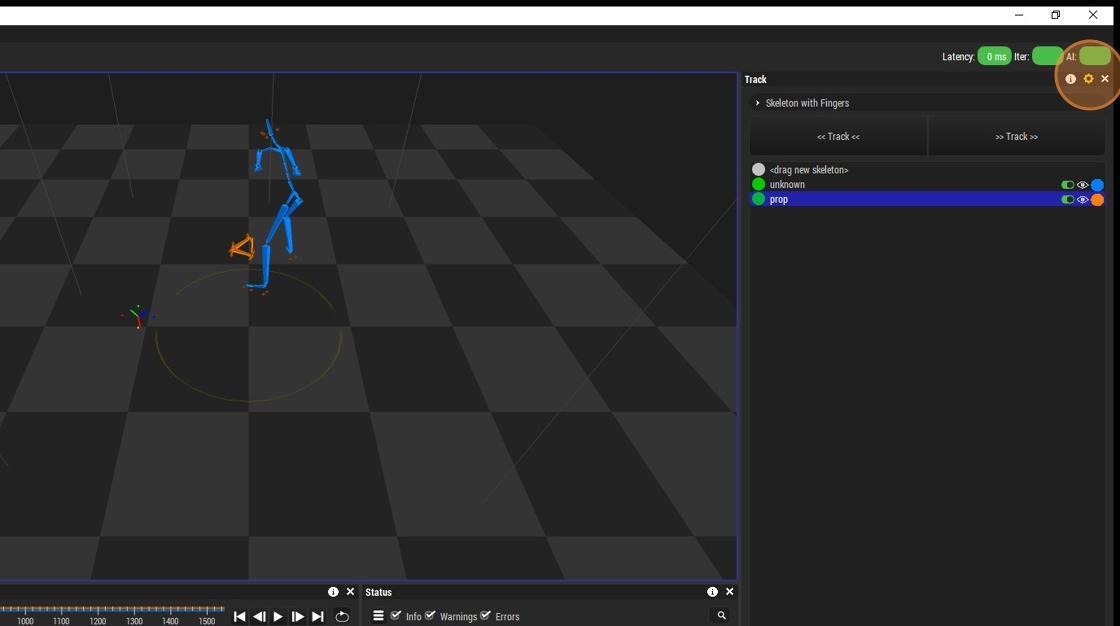This screenshot has width=1120, height=626.
Task: Uncheck the Errors filter checkbox
Action: pyautogui.click(x=485, y=615)
